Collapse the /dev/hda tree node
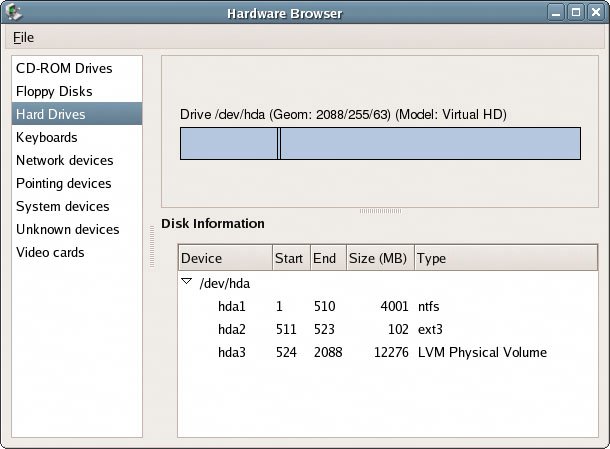Viewport: 610px width, 449px height. point(186,283)
